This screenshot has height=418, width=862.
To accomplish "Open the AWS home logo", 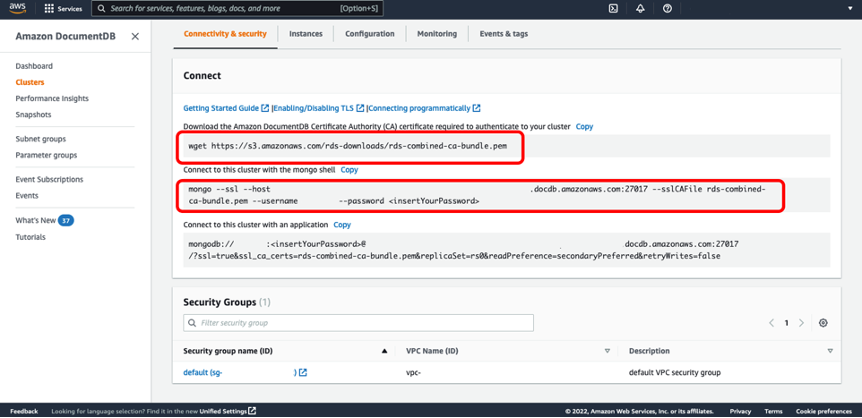I will (18, 8).
